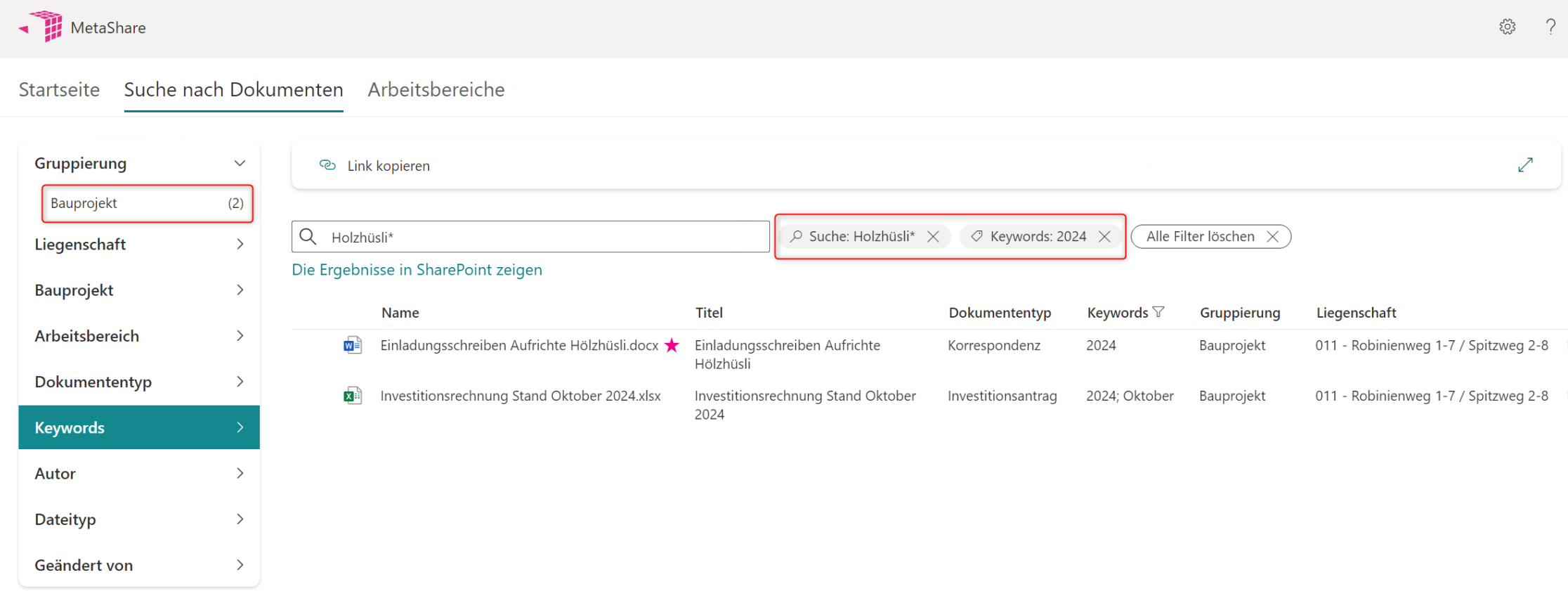This screenshot has width=1568, height=608.
Task: Click the MetaShare logo icon
Action: coord(45,27)
